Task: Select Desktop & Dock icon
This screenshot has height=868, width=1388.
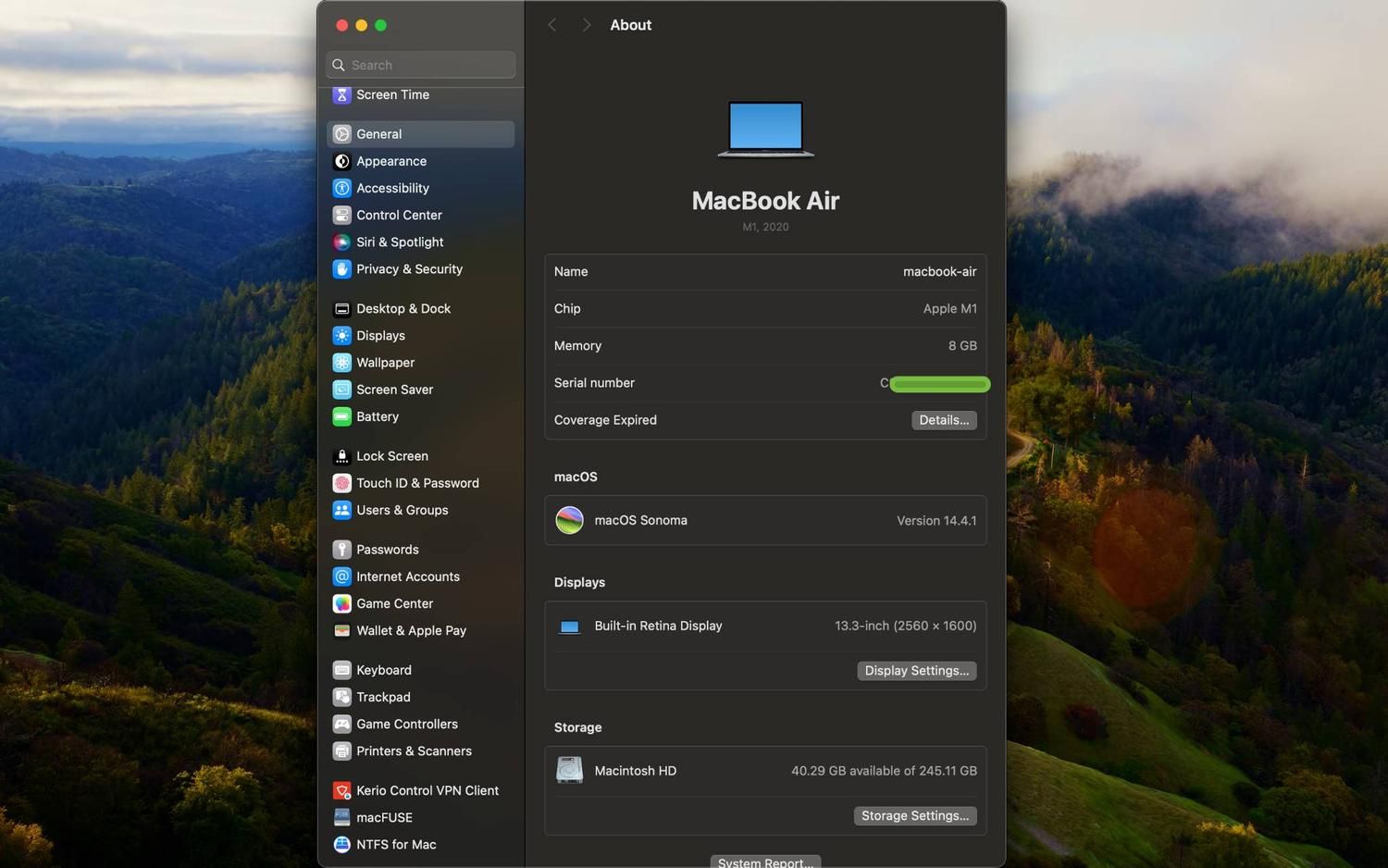Action: click(x=341, y=309)
